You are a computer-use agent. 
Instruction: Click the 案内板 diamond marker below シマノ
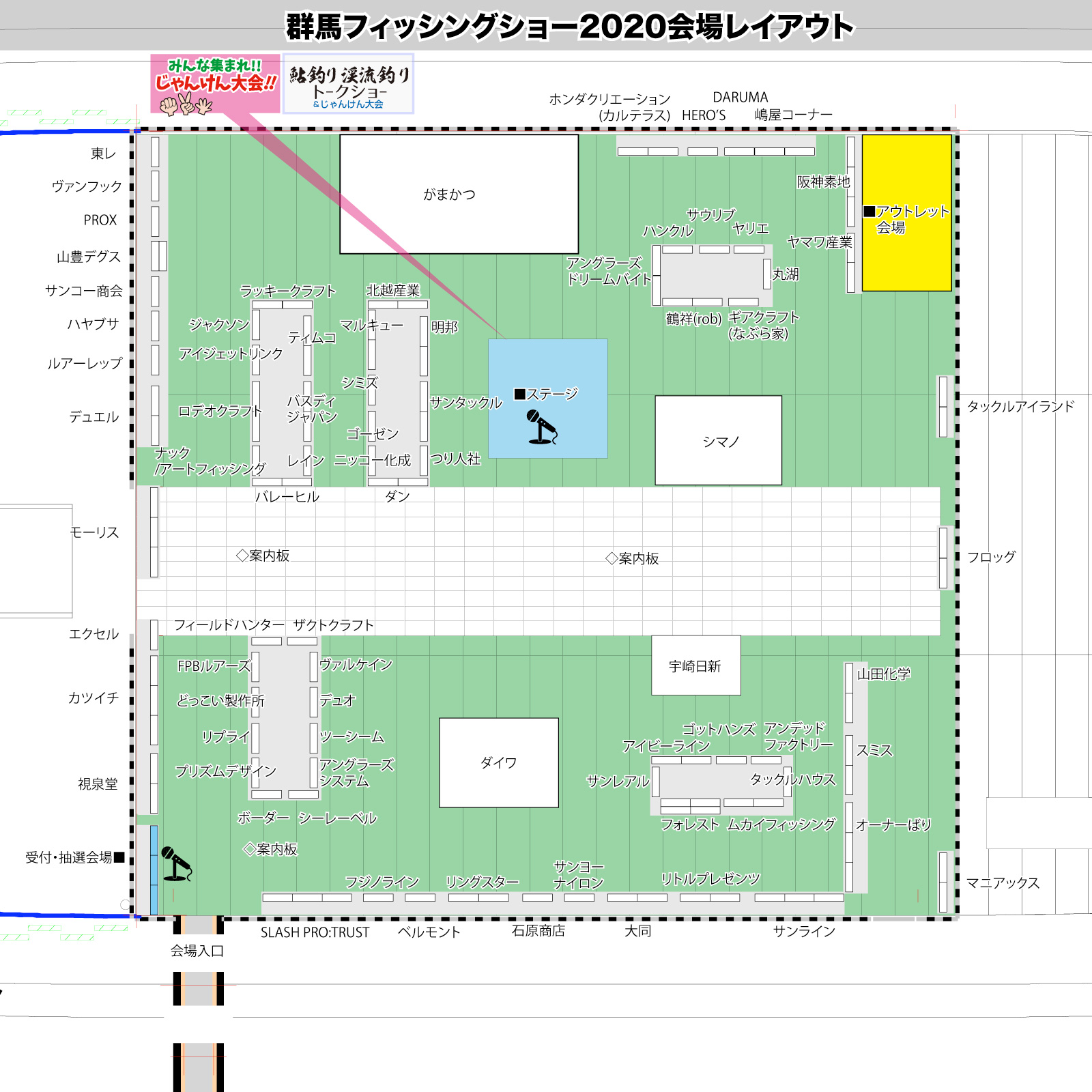[x=612, y=558]
